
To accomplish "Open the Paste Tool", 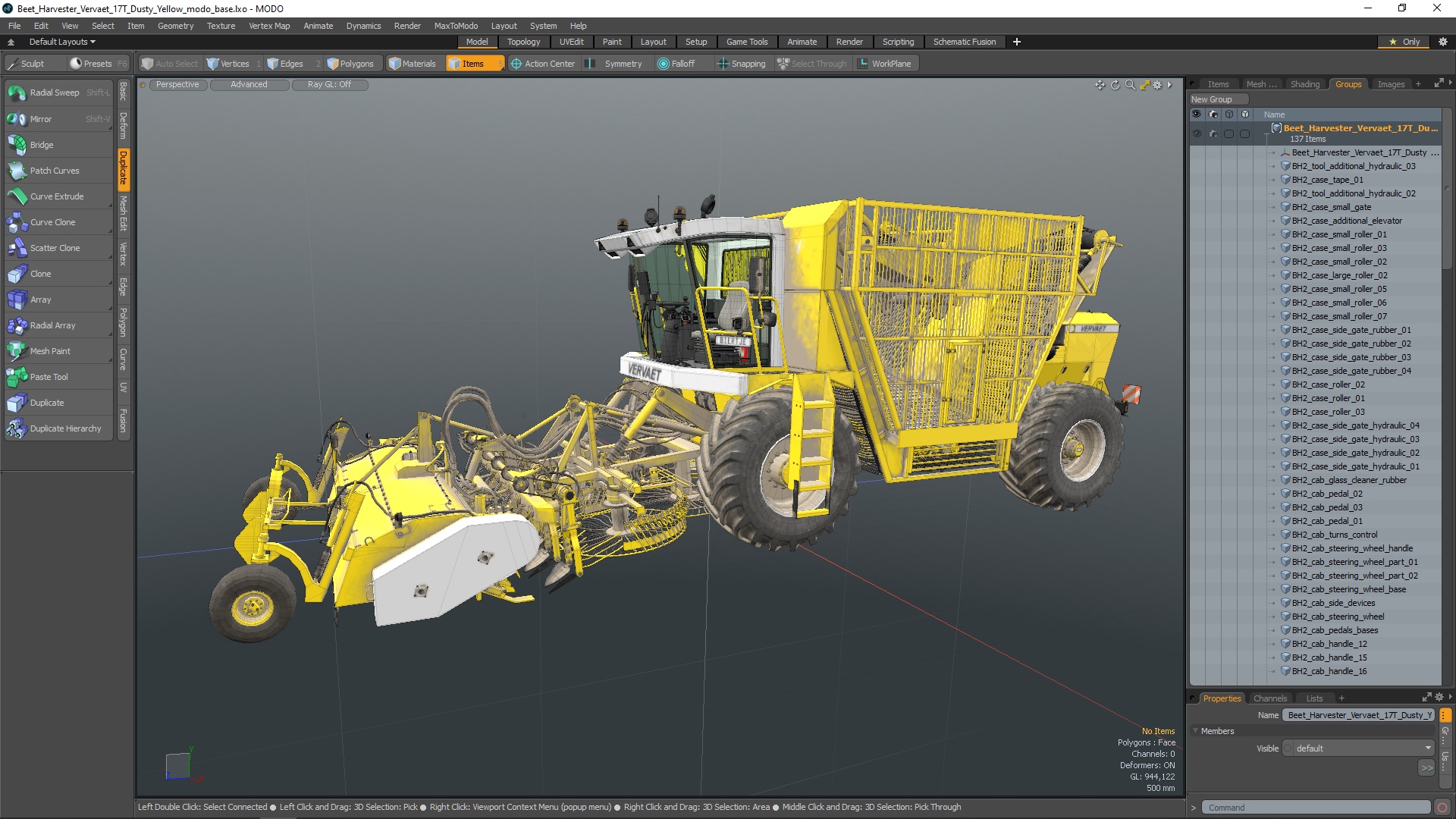I will (58, 377).
